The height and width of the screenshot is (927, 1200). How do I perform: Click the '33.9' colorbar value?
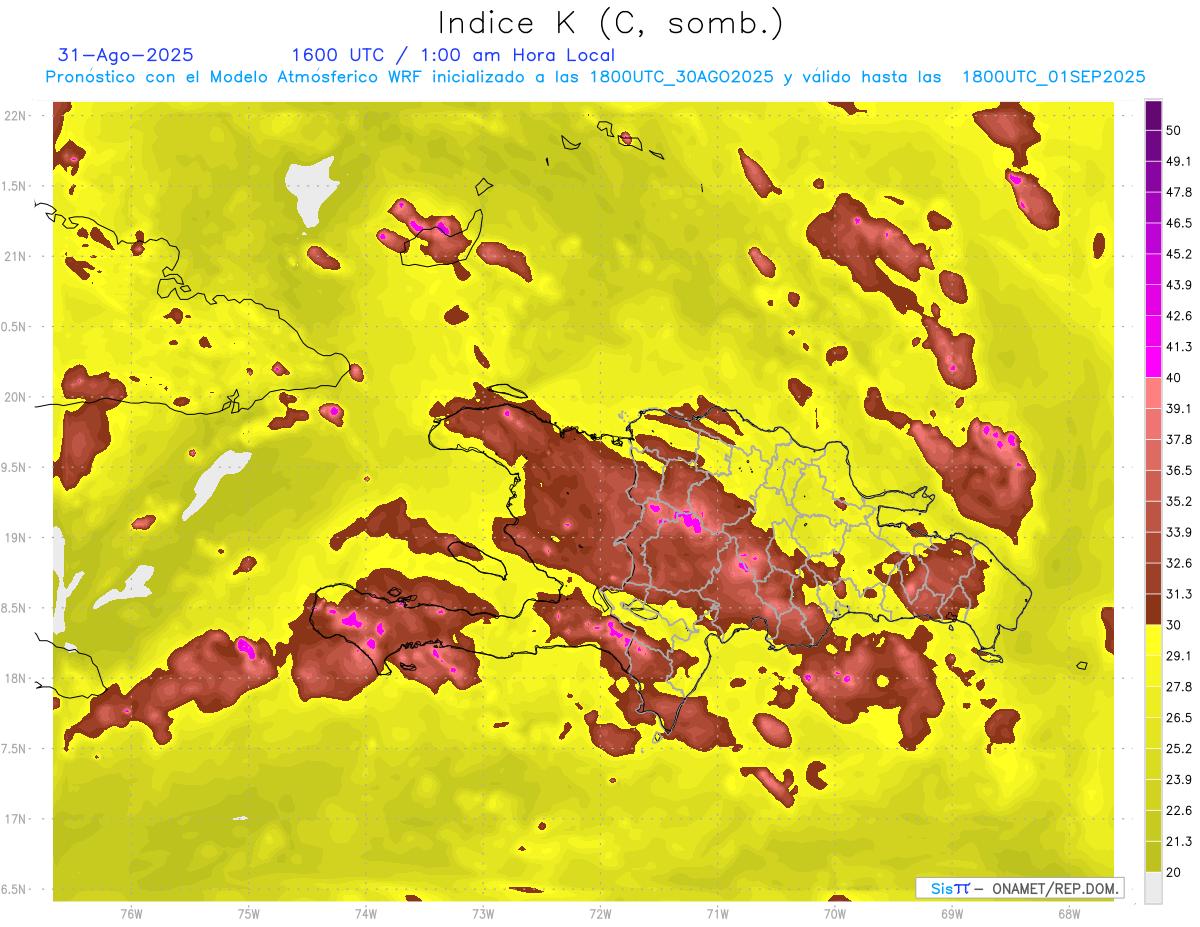[x=1178, y=532]
